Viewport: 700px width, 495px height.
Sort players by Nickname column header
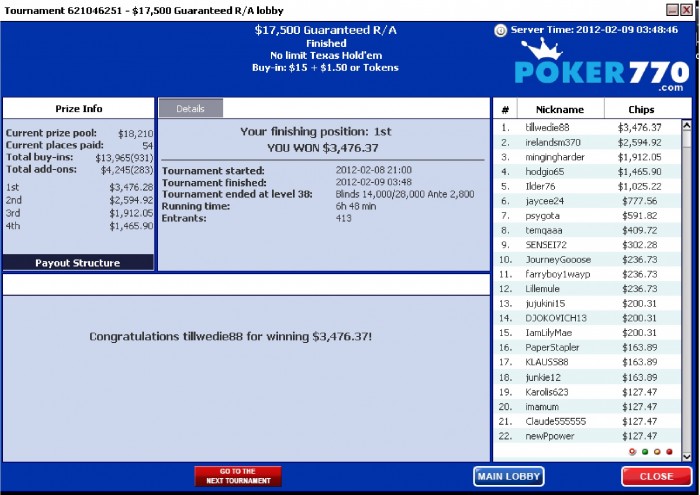click(560, 109)
